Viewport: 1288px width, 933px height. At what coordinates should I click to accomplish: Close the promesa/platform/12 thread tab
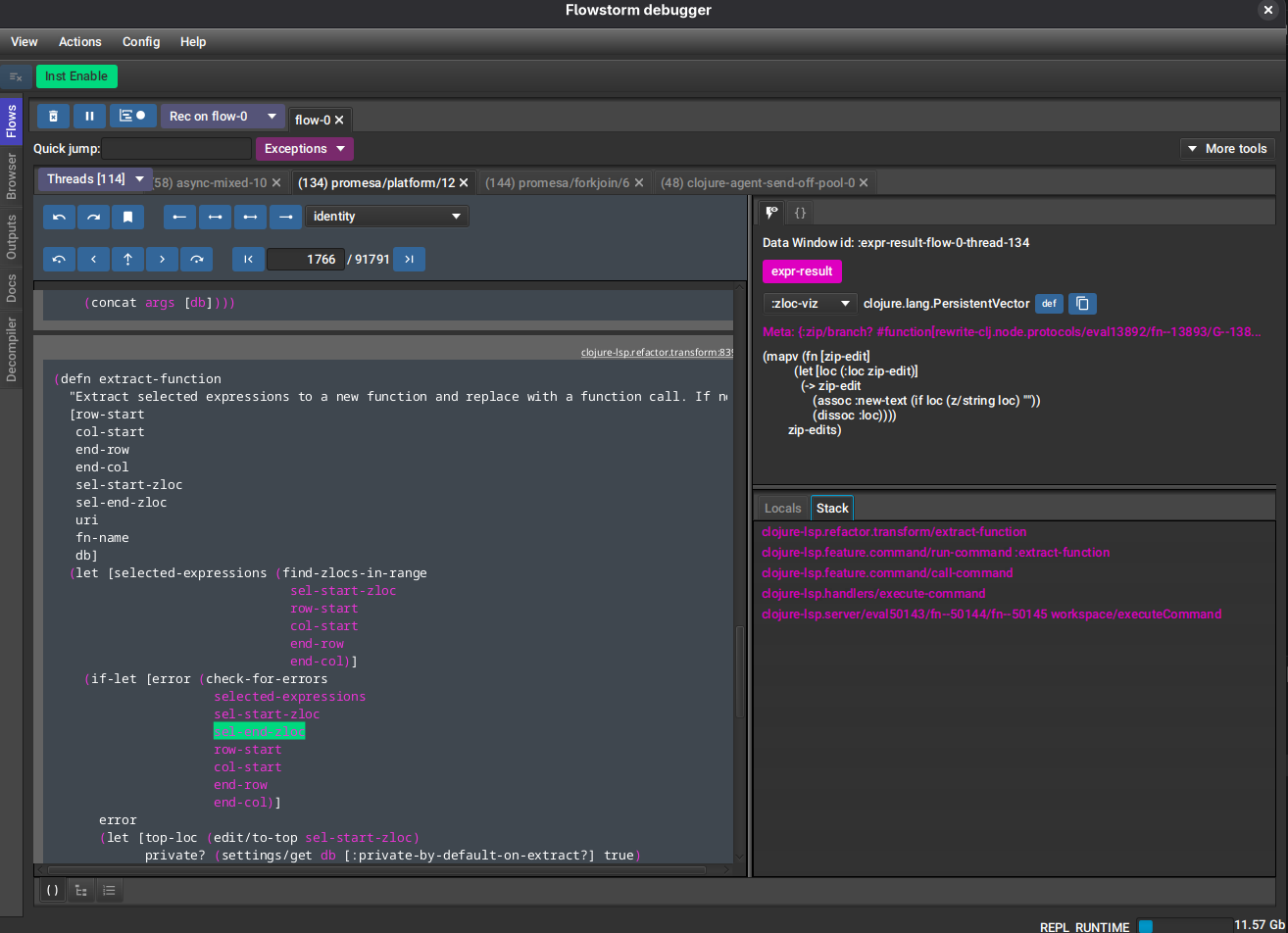click(465, 182)
